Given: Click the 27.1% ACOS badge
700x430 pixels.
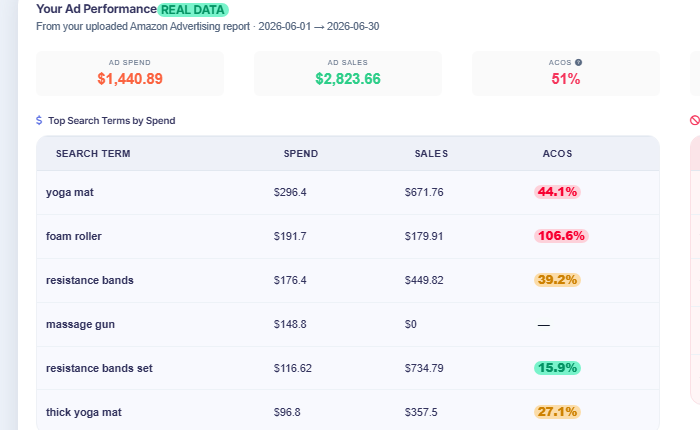Looking at the screenshot, I should pyautogui.click(x=557, y=412).
